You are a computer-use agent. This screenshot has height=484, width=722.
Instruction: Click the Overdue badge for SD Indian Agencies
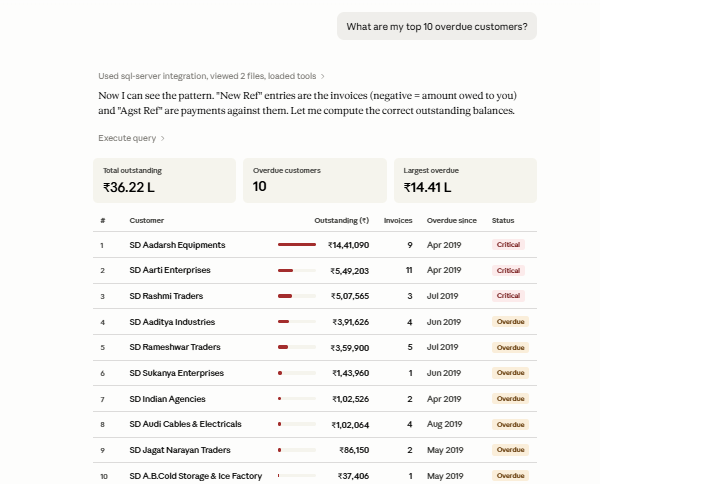pos(510,398)
